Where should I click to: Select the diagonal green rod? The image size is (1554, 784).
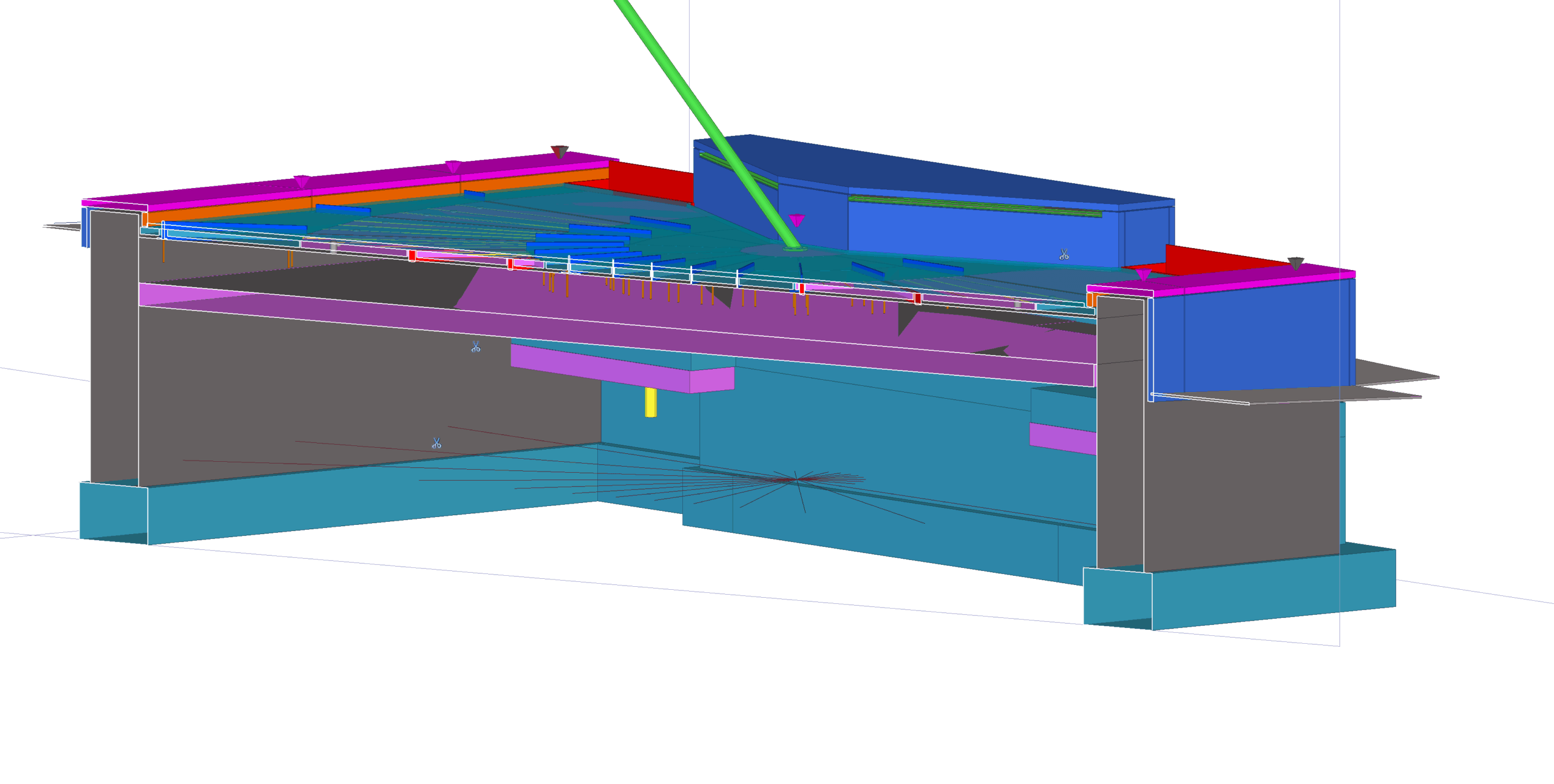pyautogui.click(x=698, y=109)
